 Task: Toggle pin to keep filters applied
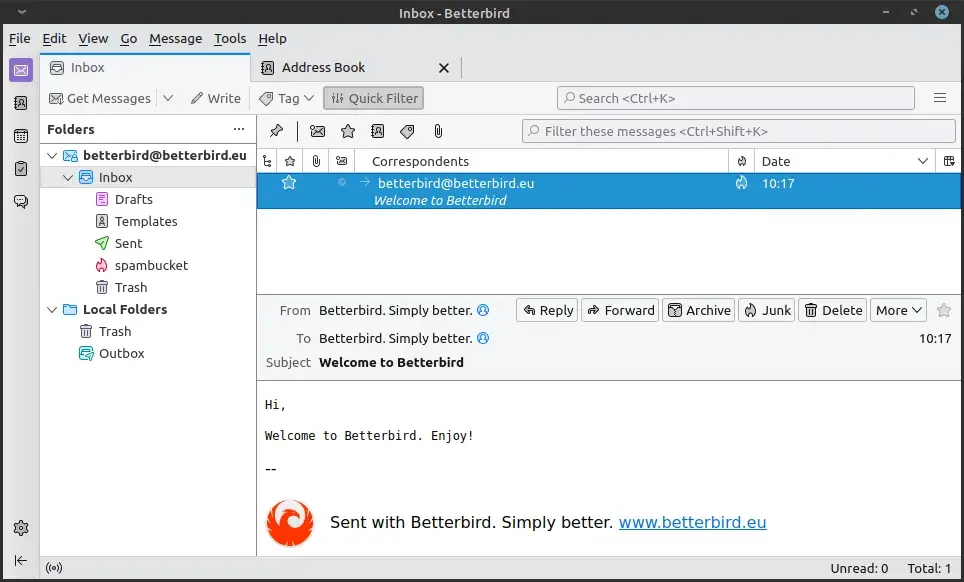click(277, 131)
